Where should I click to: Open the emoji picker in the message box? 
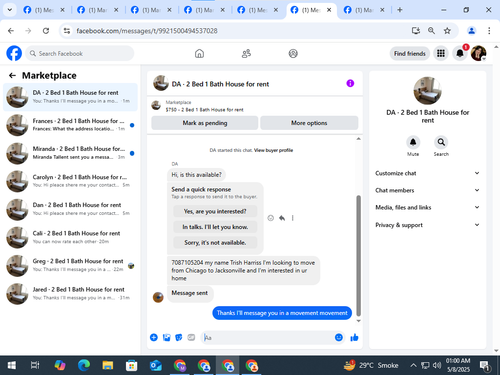(339, 337)
